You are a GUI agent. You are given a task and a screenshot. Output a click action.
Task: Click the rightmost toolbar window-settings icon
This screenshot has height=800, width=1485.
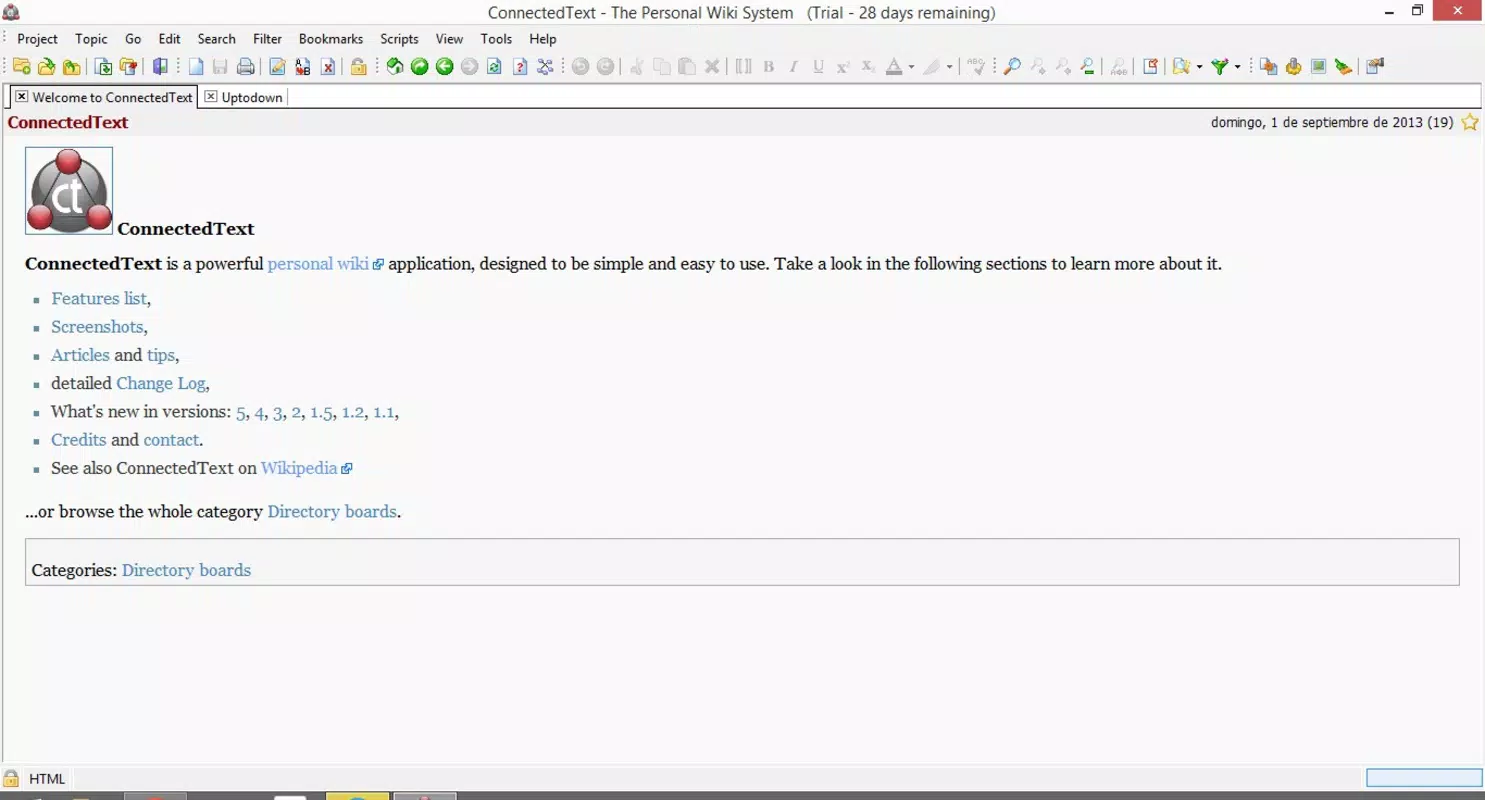pyautogui.click(x=1374, y=67)
